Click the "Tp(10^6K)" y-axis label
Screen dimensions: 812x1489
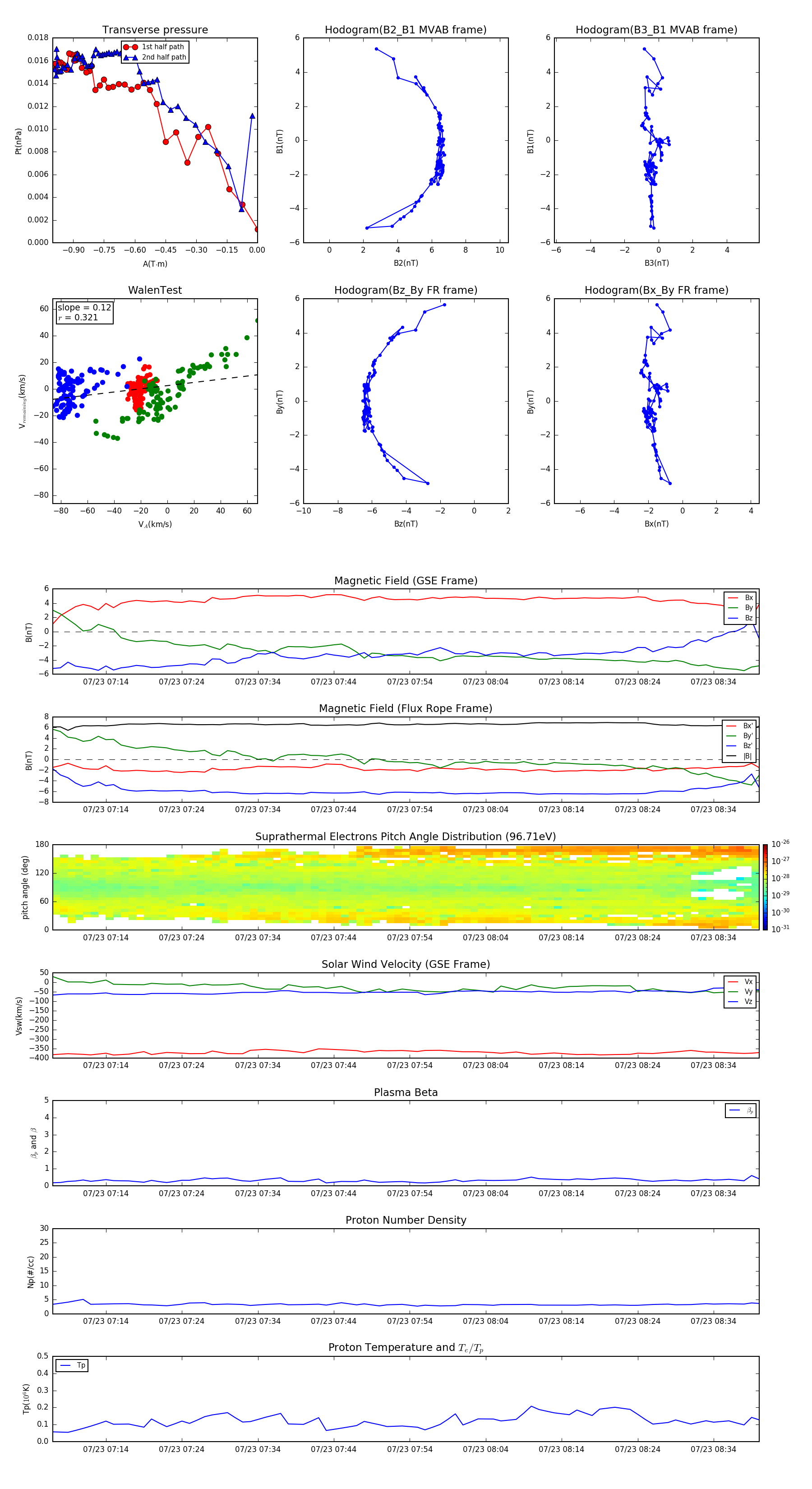tap(26, 1399)
